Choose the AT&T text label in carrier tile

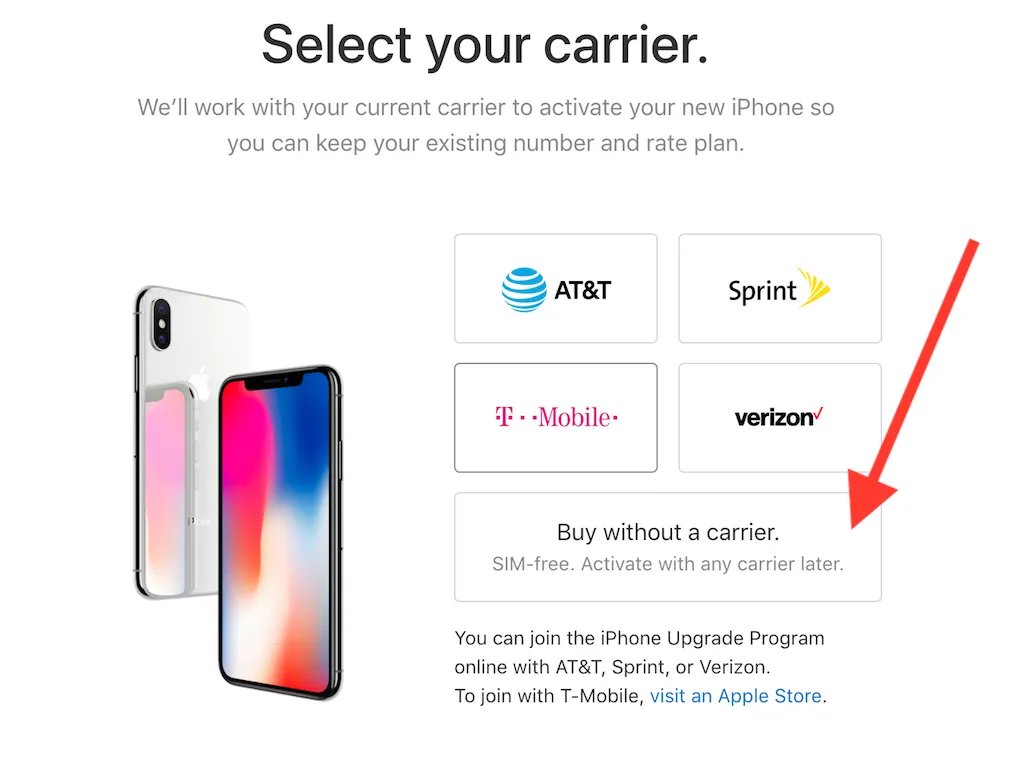582,290
